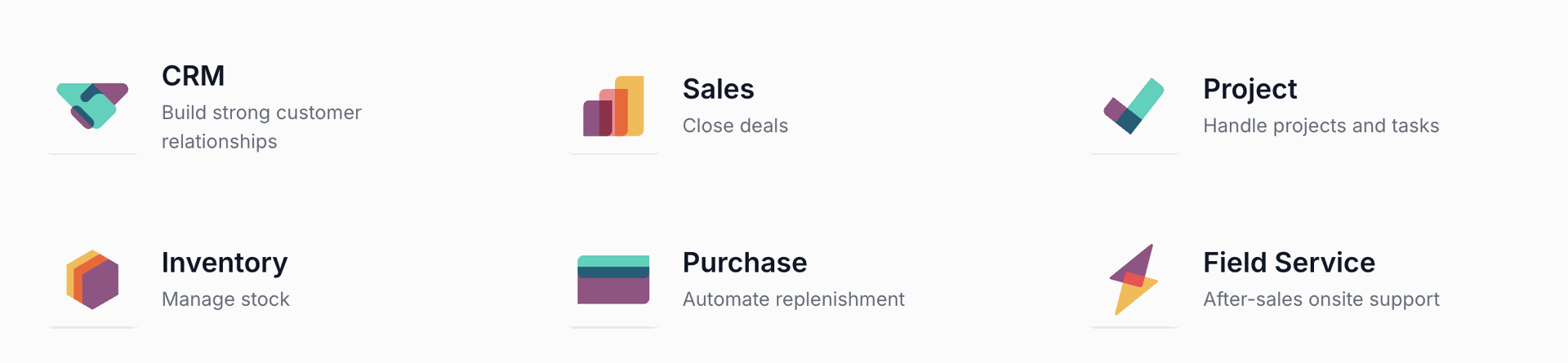Open the Inventory hexagon box icon
1568x363 pixels.
92,280
